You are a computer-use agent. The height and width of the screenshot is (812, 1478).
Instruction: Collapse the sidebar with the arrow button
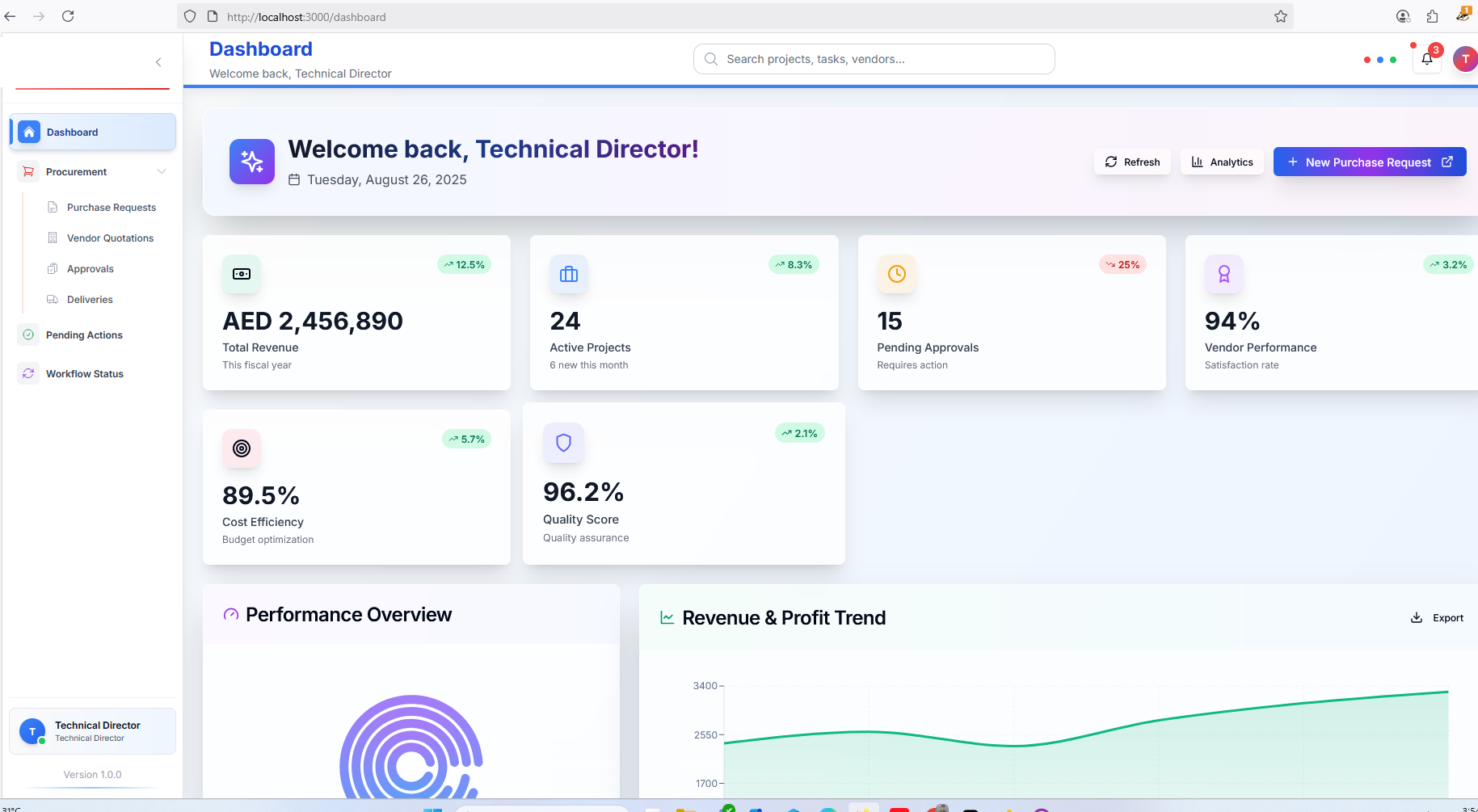(158, 62)
